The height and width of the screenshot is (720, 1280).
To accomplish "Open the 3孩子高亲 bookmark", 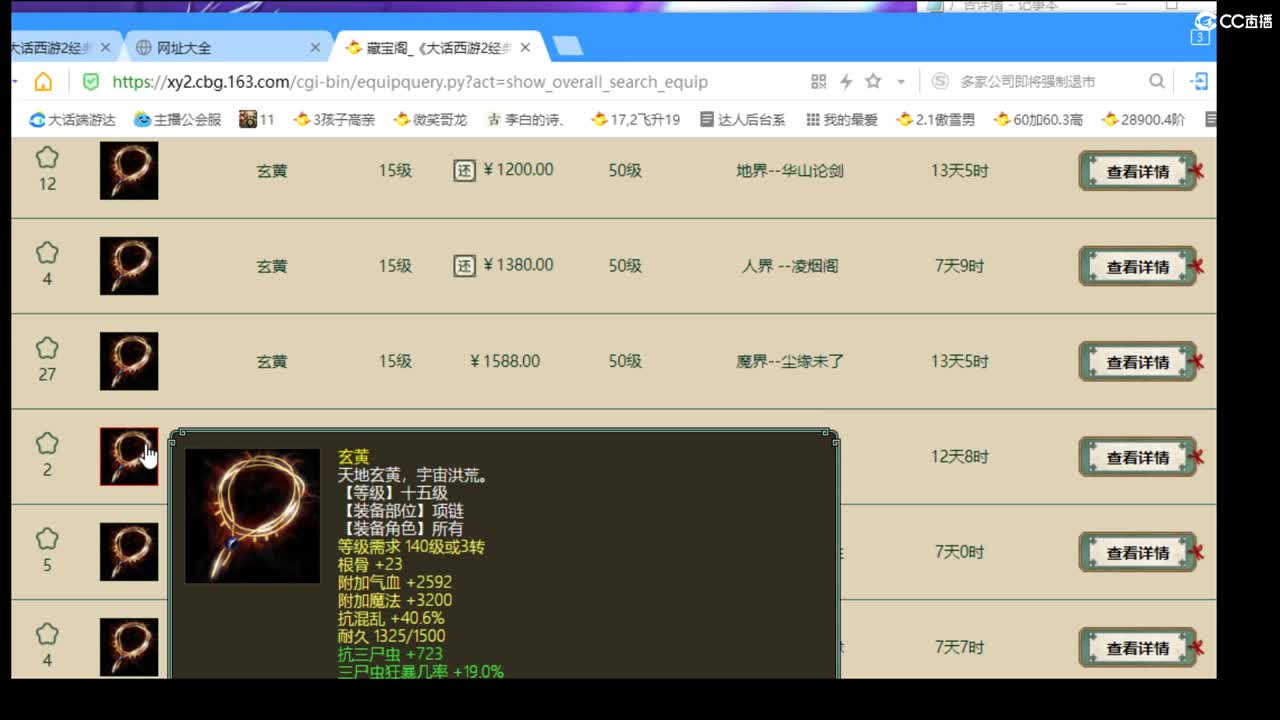I will point(334,120).
